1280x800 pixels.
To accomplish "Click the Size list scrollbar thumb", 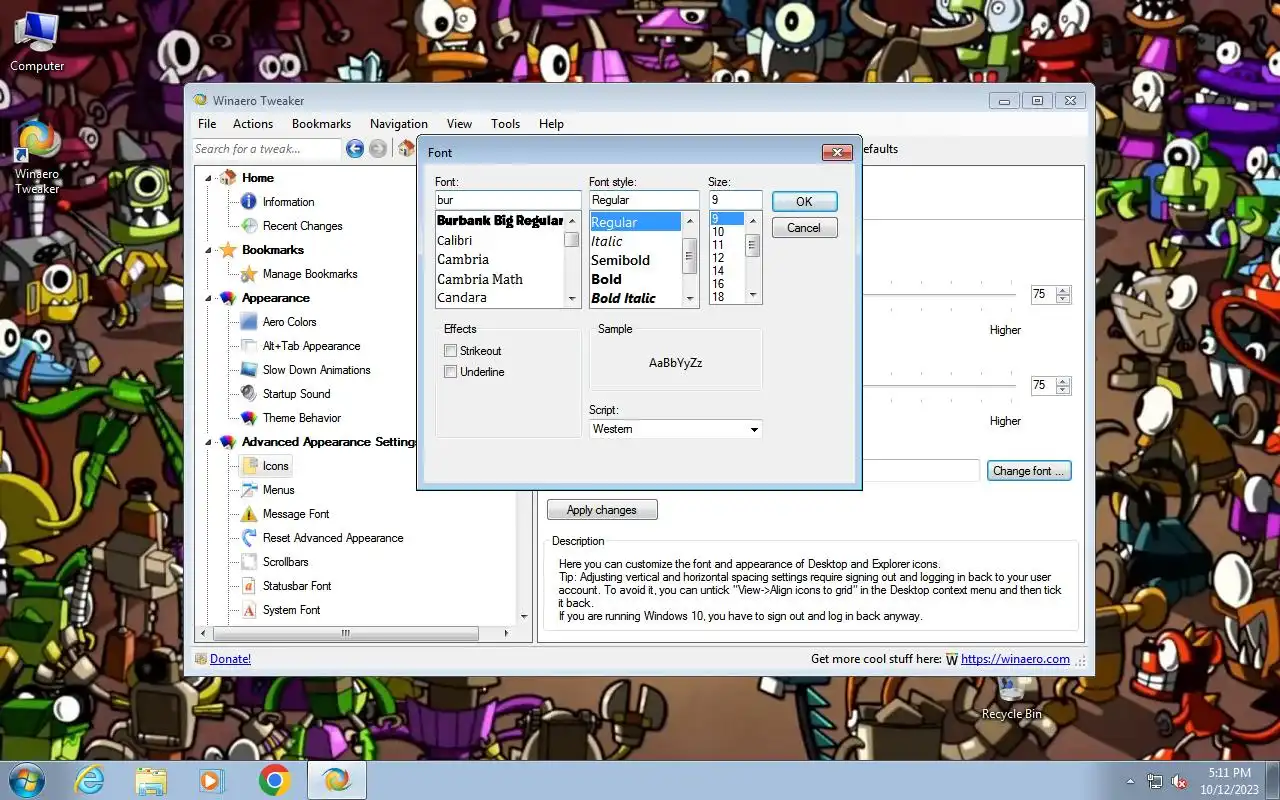I will click(753, 245).
